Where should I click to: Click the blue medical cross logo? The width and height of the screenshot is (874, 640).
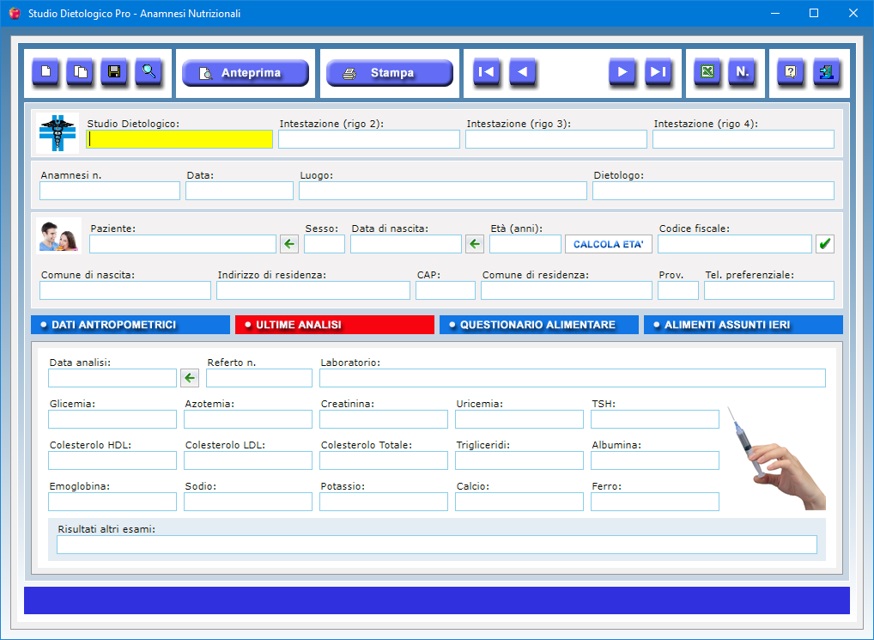(x=57, y=133)
